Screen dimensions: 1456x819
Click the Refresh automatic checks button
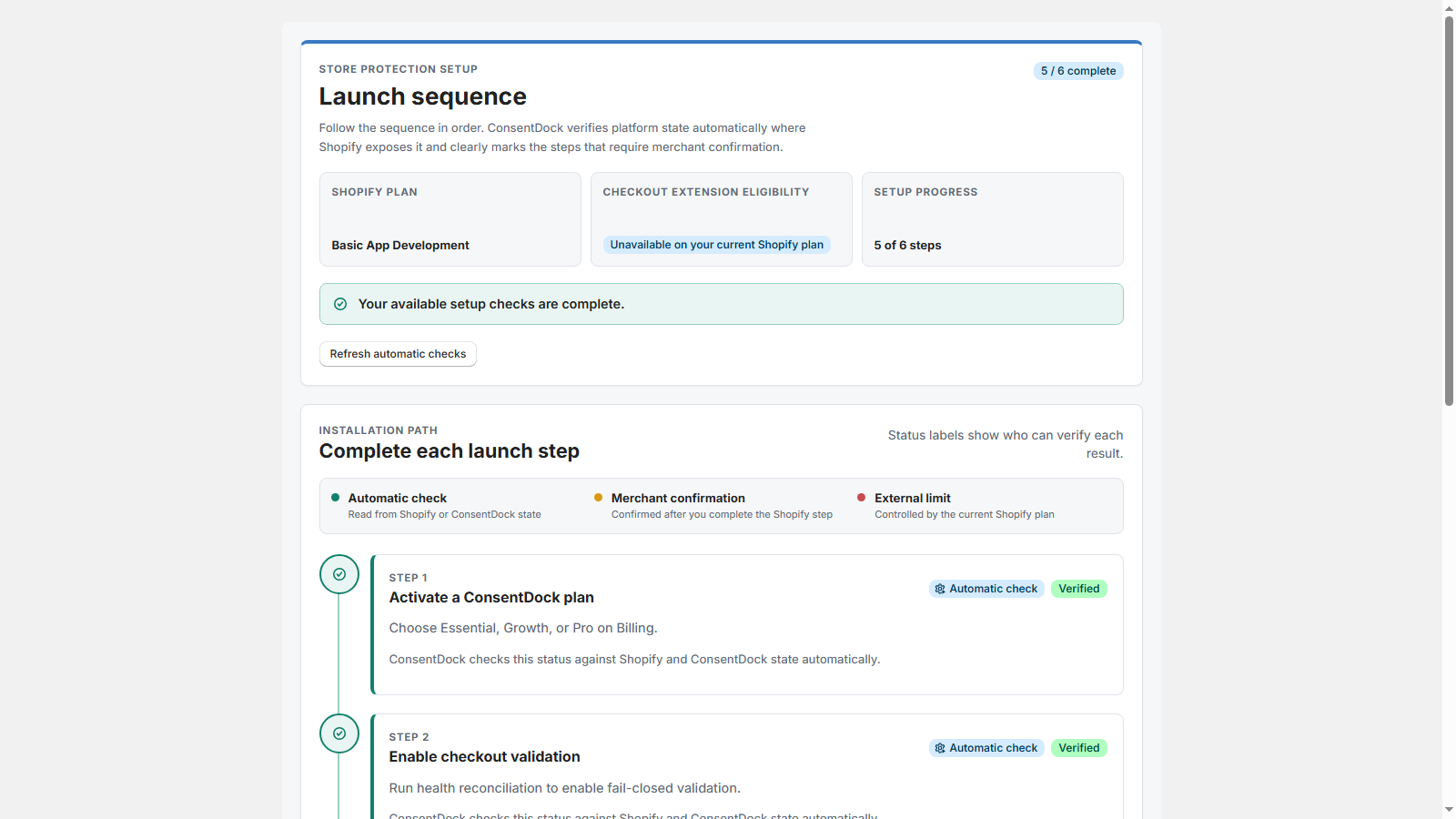pos(398,354)
